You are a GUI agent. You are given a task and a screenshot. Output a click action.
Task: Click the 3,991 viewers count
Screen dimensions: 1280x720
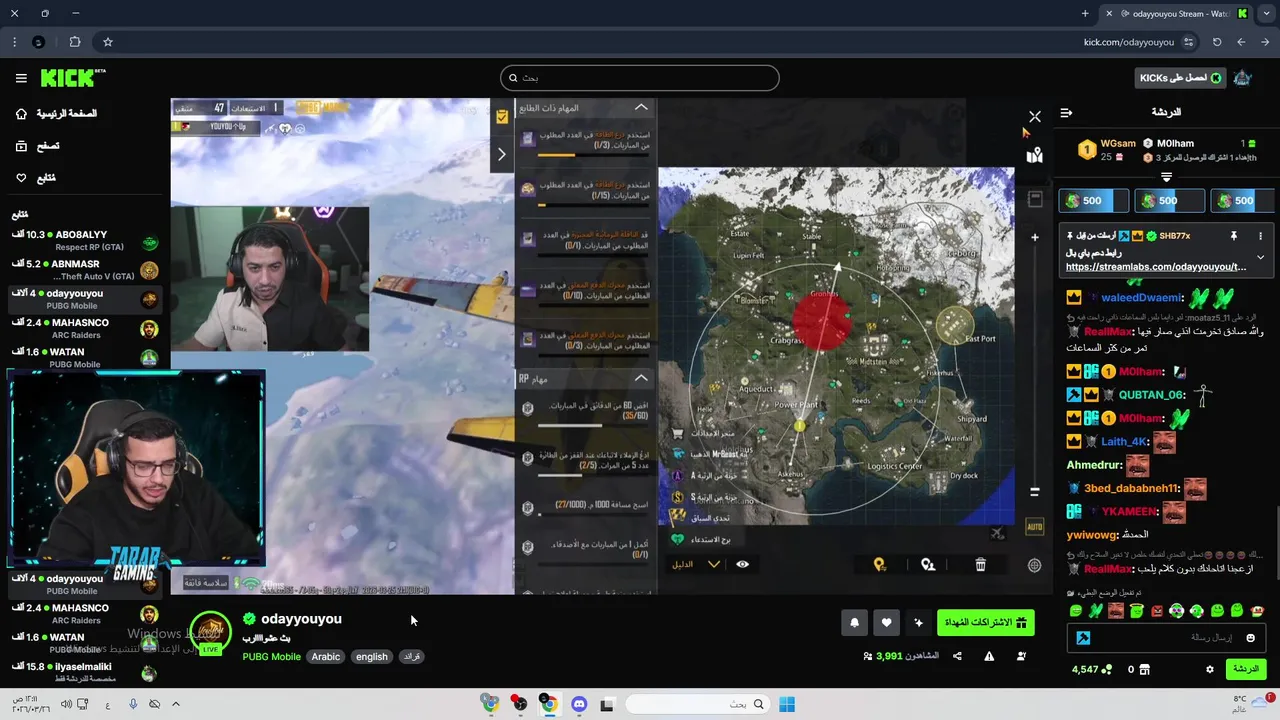point(888,656)
